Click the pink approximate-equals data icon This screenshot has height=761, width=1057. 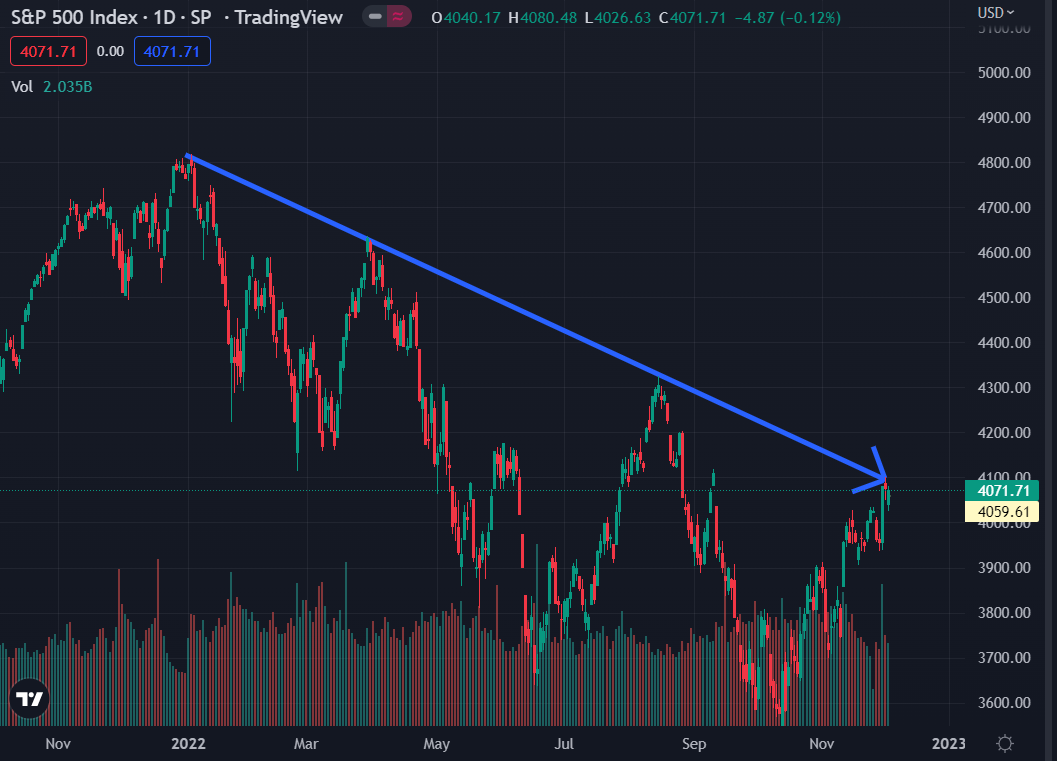[x=398, y=17]
